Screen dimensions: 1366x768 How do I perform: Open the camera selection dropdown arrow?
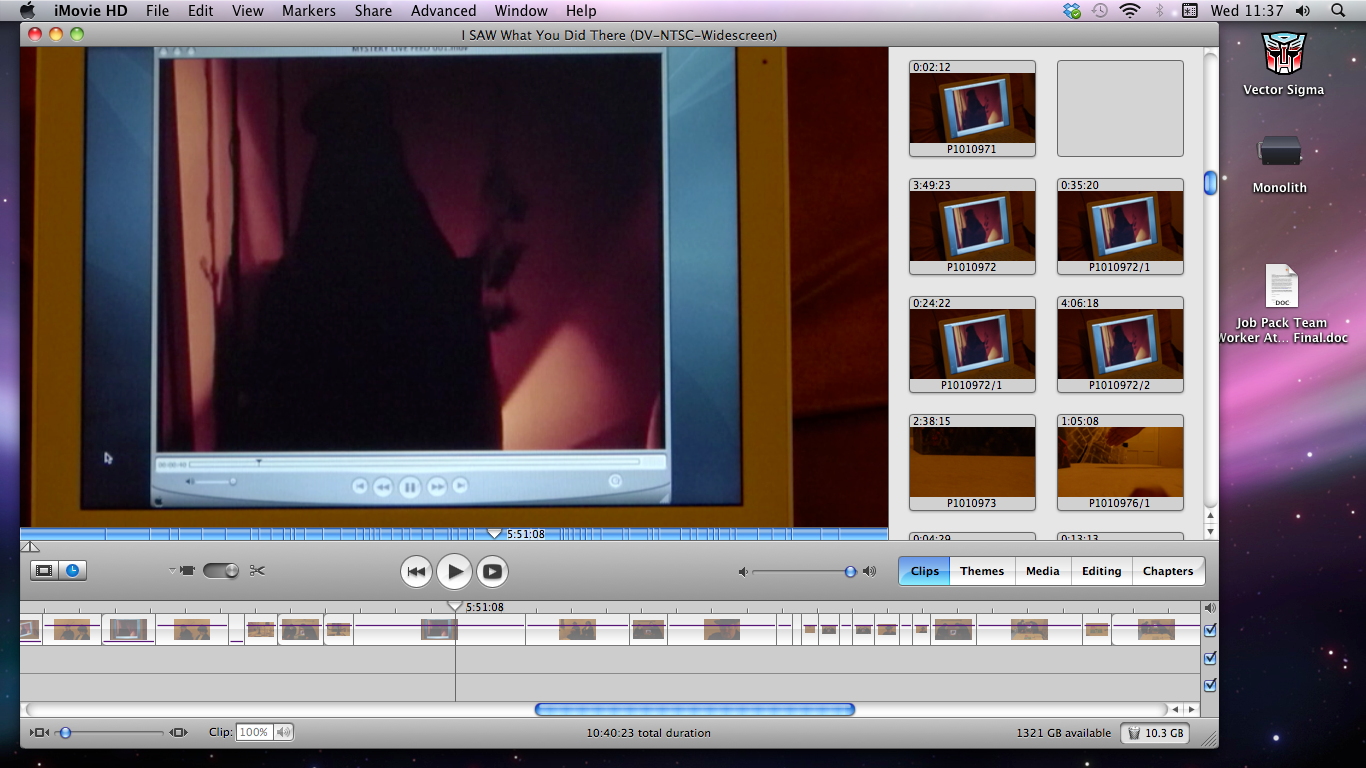[x=172, y=570]
